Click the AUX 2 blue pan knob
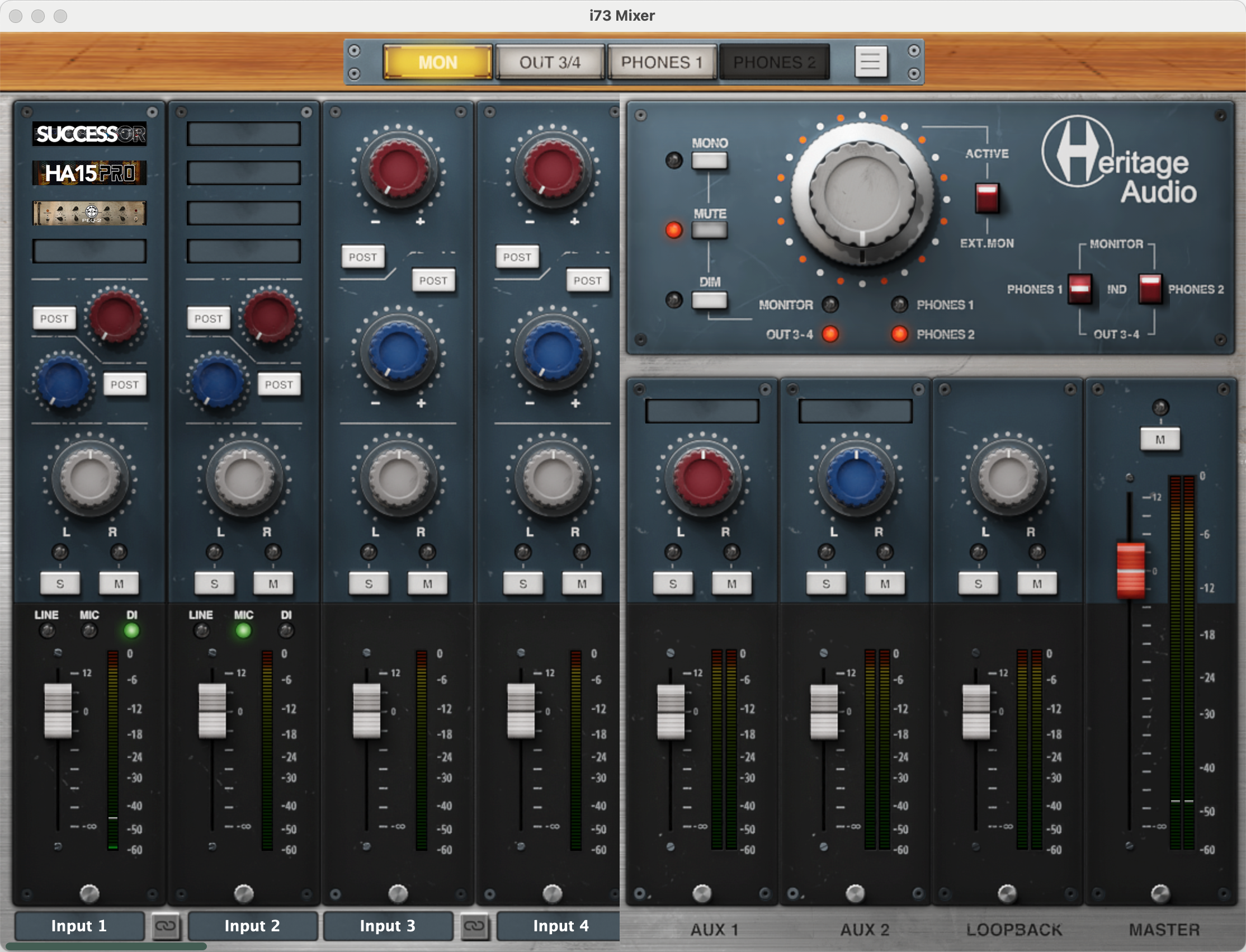The width and height of the screenshot is (1246, 952). click(x=856, y=479)
